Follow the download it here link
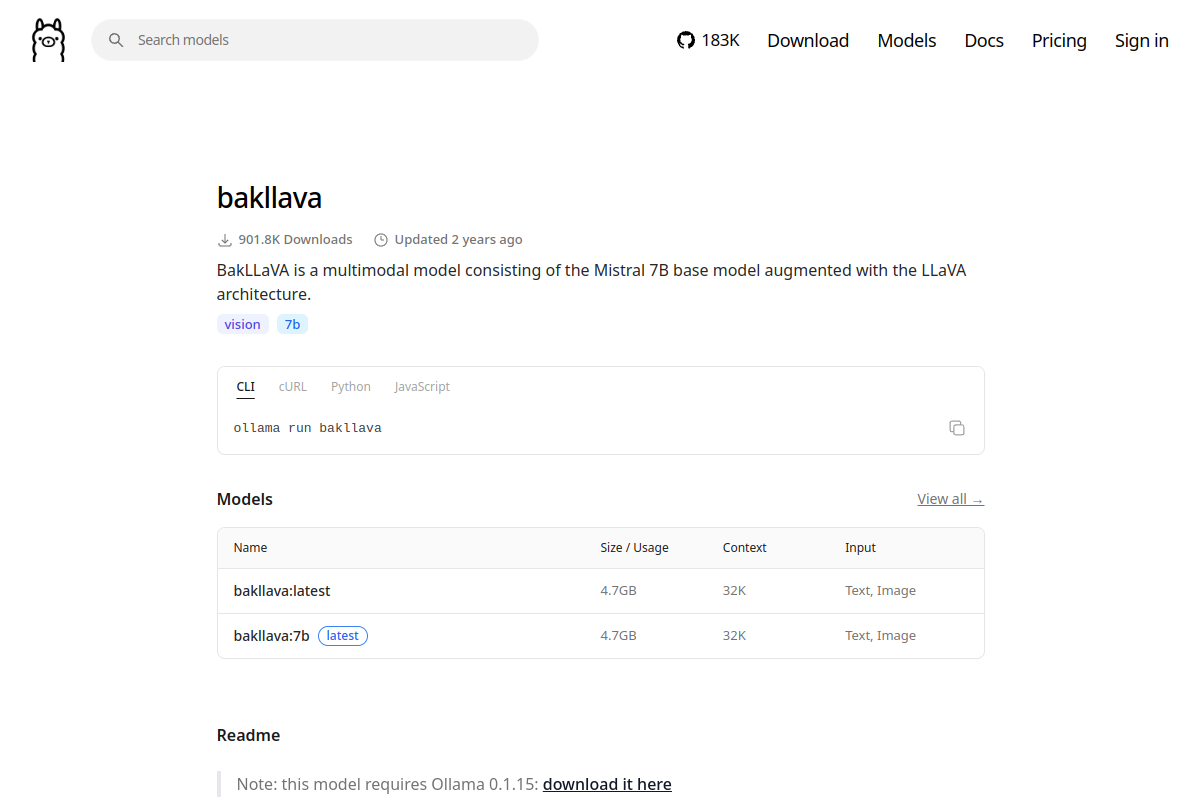 (607, 784)
